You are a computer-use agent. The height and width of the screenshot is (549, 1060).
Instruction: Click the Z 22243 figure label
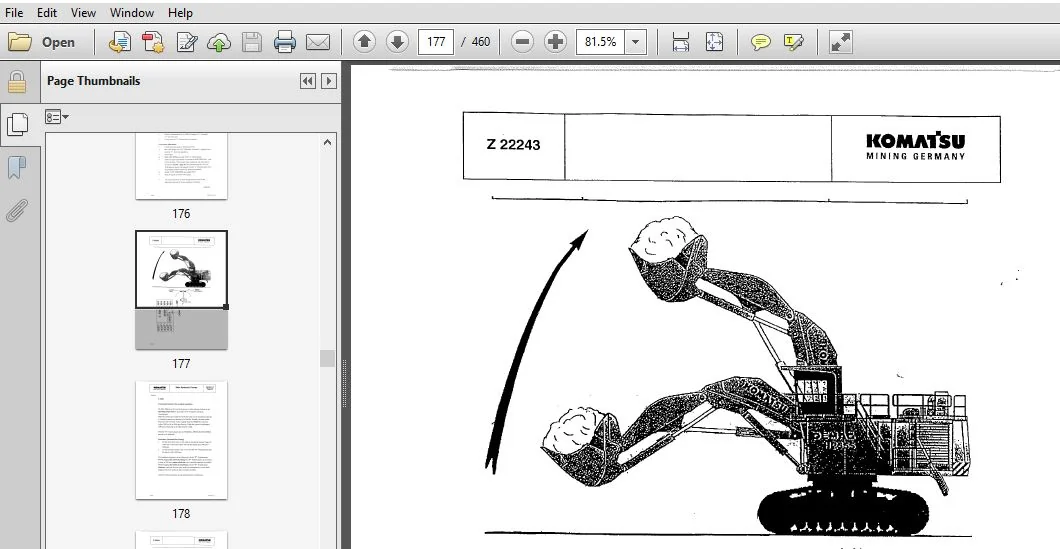tap(513, 145)
